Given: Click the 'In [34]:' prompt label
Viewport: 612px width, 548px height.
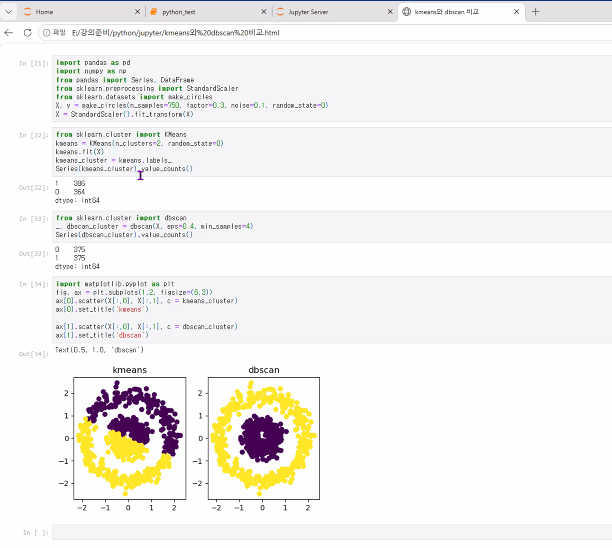Looking at the screenshot, I should point(34,284).
